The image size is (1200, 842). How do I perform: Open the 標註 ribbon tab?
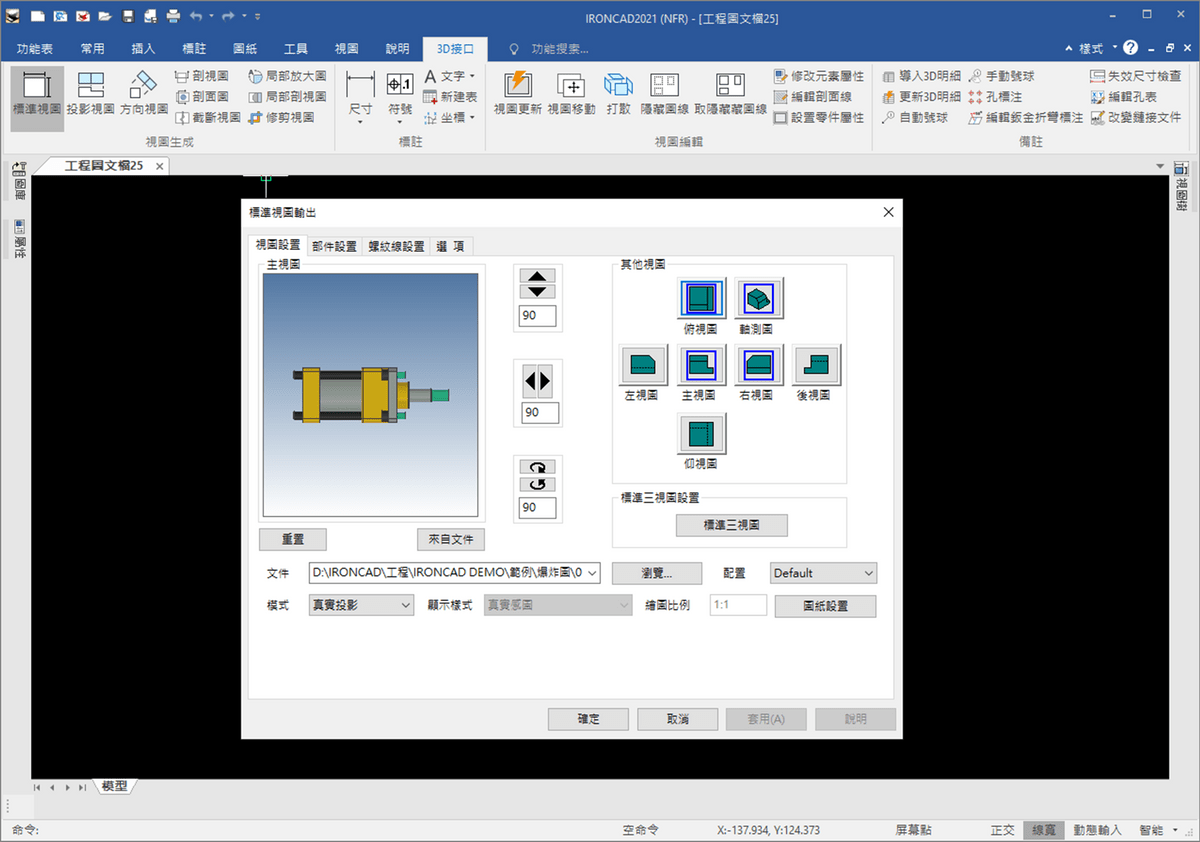tap(195, 48)
